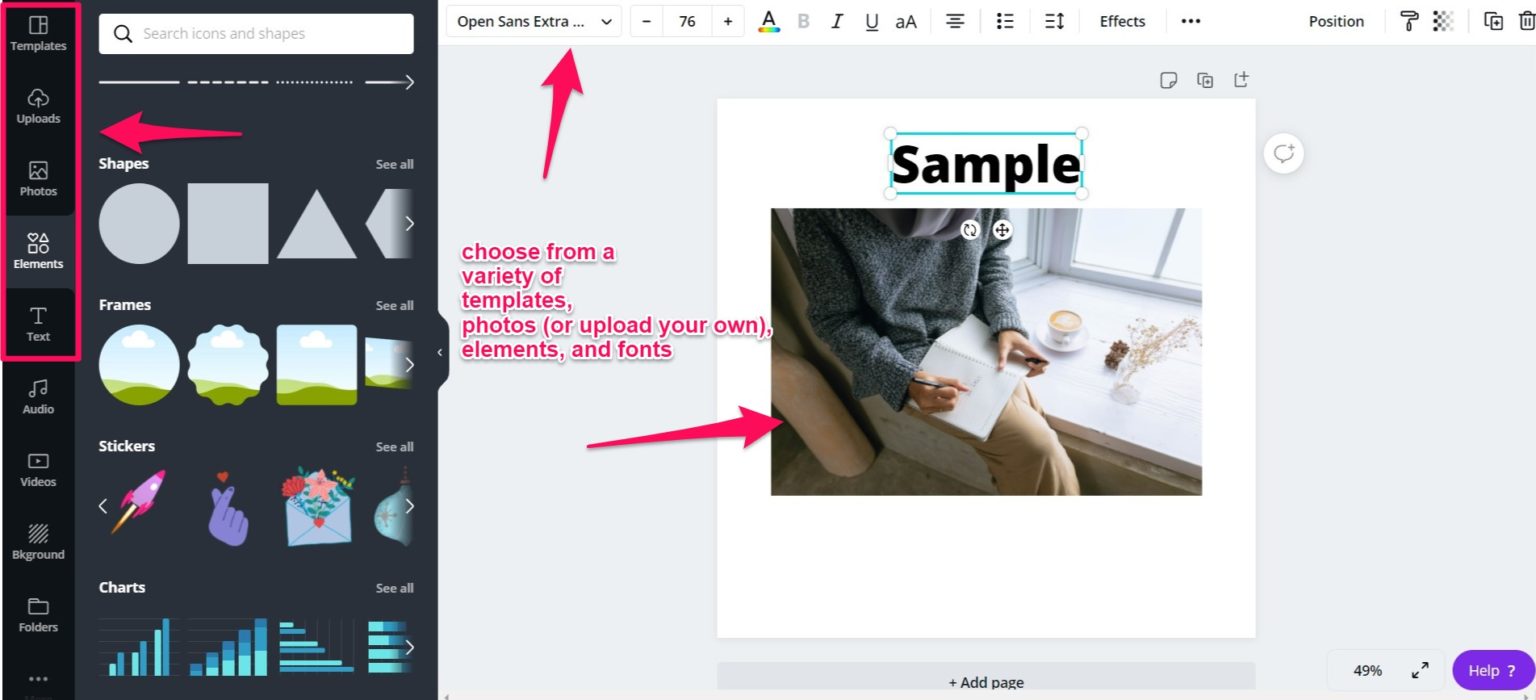Select the Videos sidebar icon

click(x=38, y=468)
